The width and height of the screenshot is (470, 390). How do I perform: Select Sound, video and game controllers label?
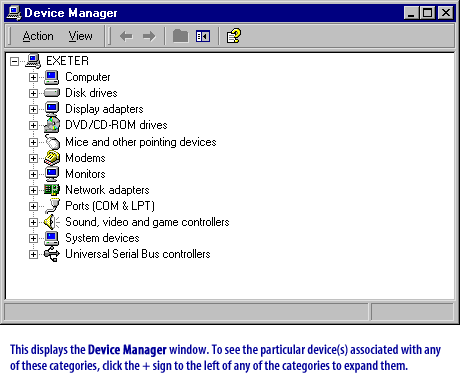pyautogui.click(x=147, y=222)
